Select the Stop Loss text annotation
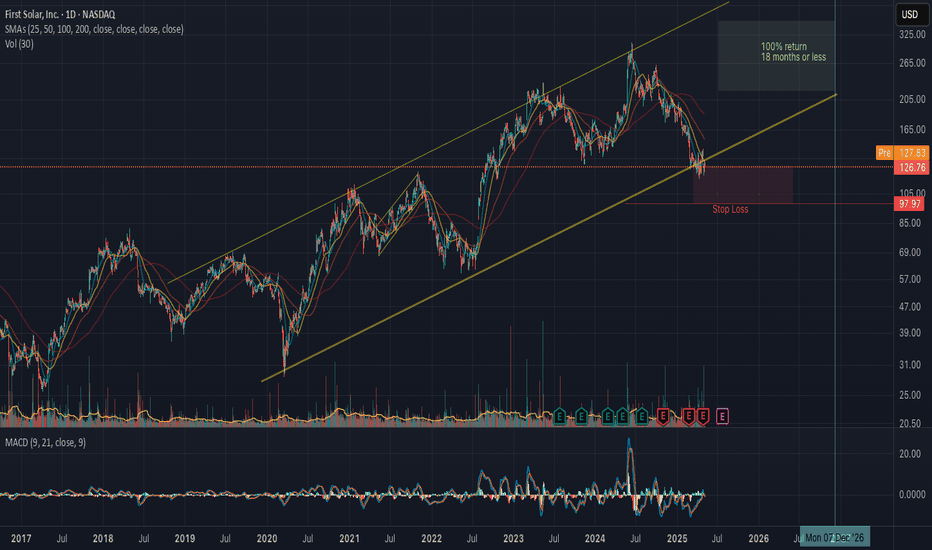The width and height of the screenshot is (932, 550). point(730,209)
